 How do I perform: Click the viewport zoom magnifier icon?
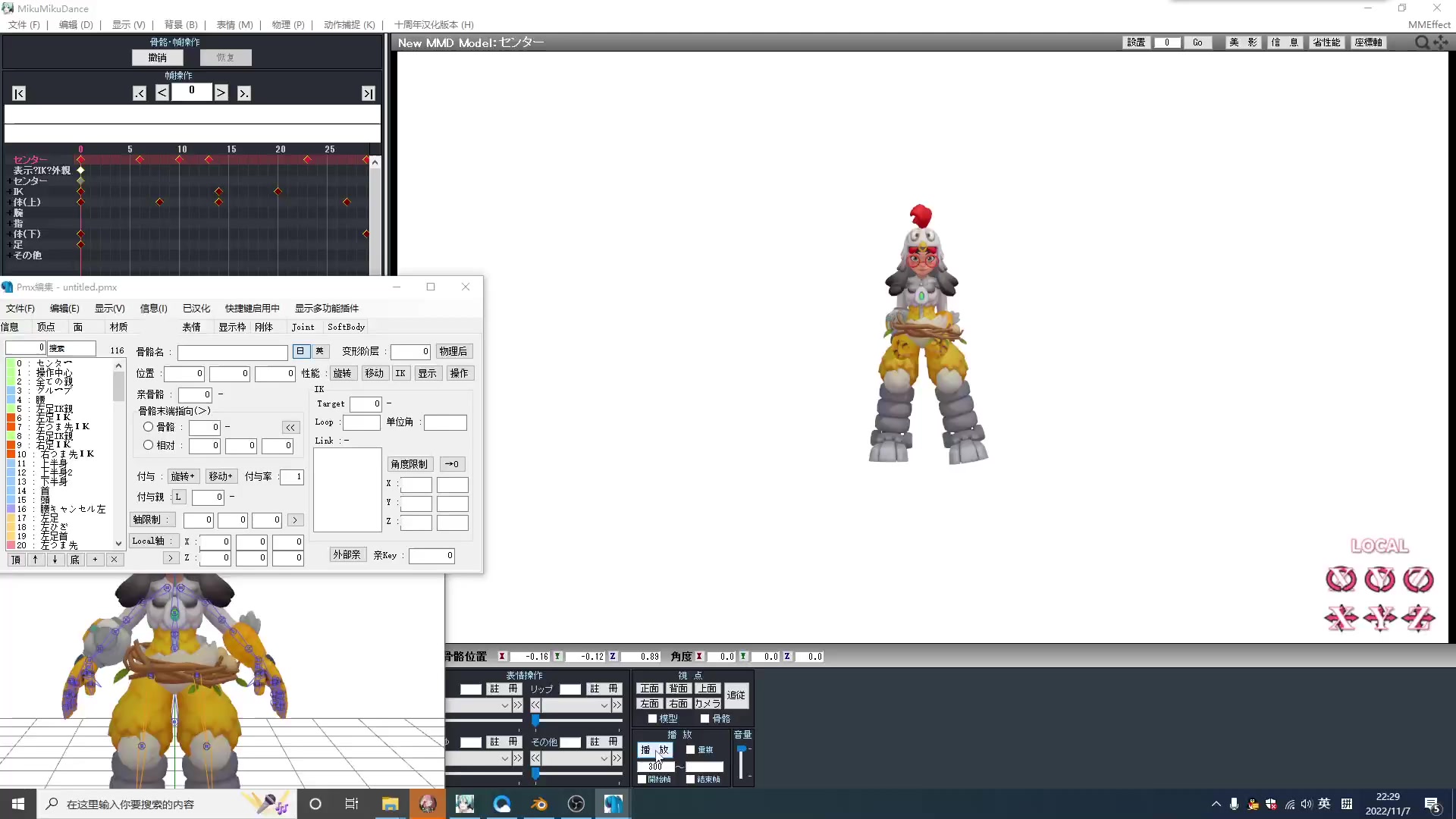(1422, 42)
